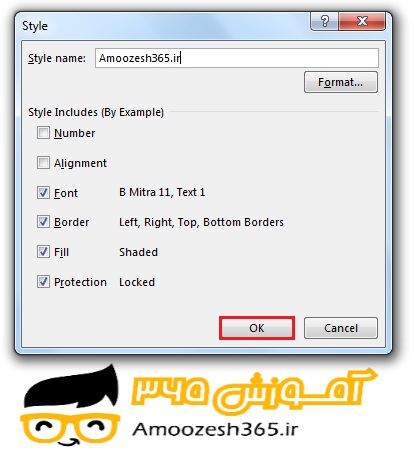Click the orange Persian logo text
This screenshot has height=451, width=414.
254,391
